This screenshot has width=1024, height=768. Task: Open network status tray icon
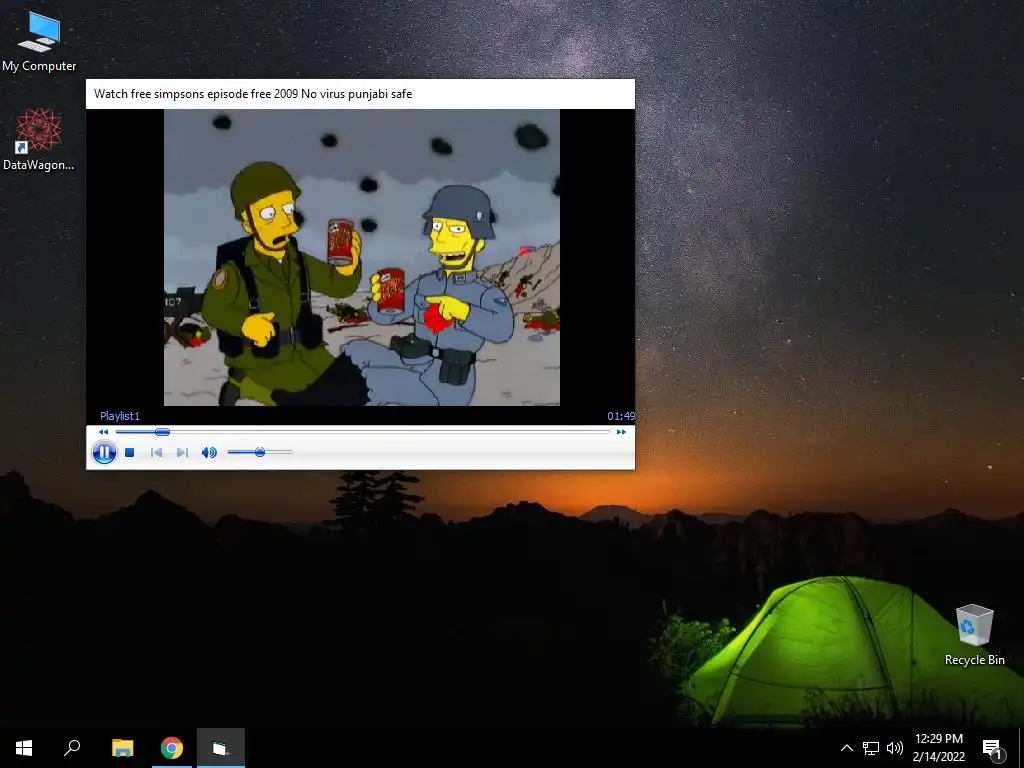pyautogui.click(x=871, y=748)
